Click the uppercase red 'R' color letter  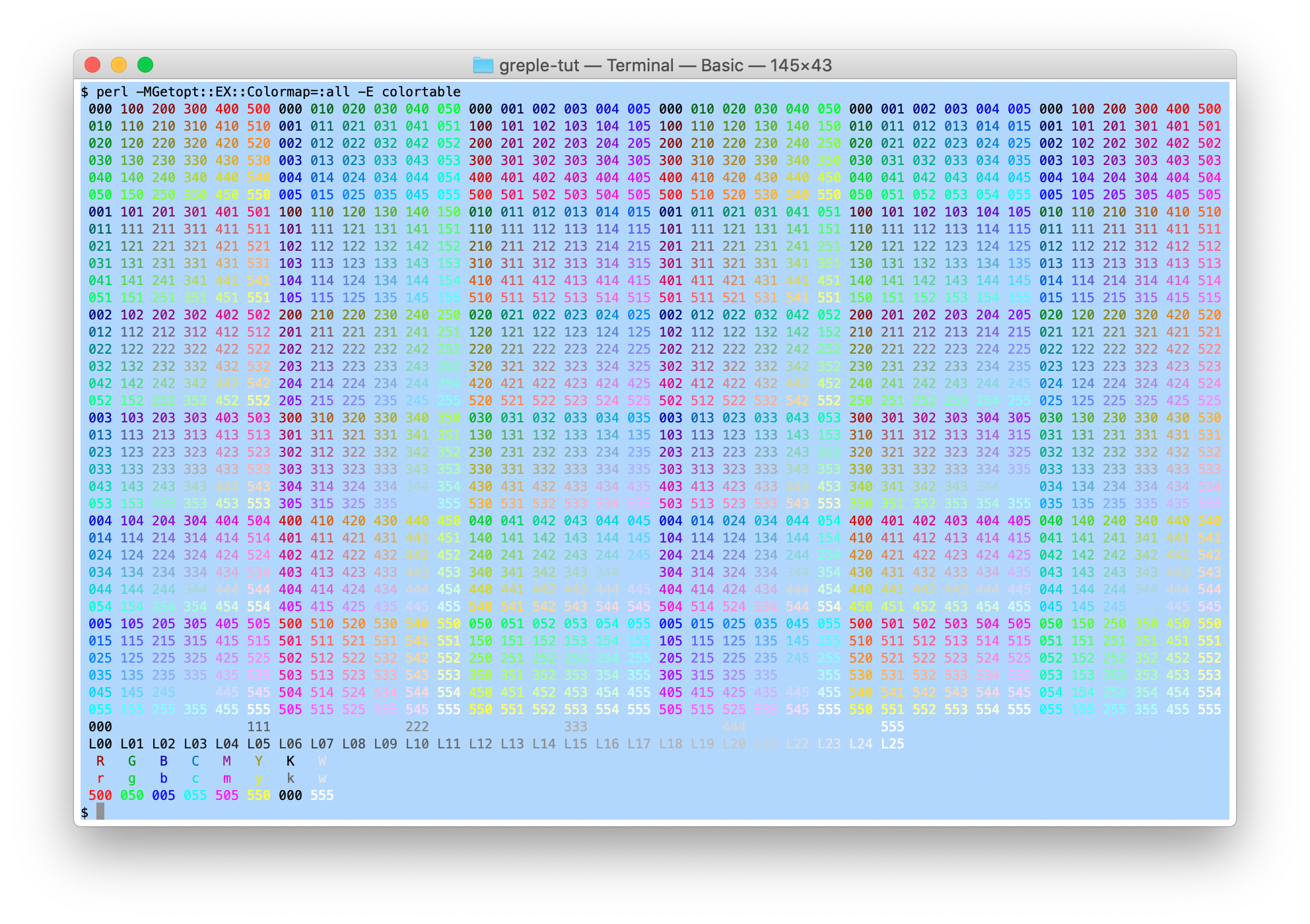click(100, 761)
